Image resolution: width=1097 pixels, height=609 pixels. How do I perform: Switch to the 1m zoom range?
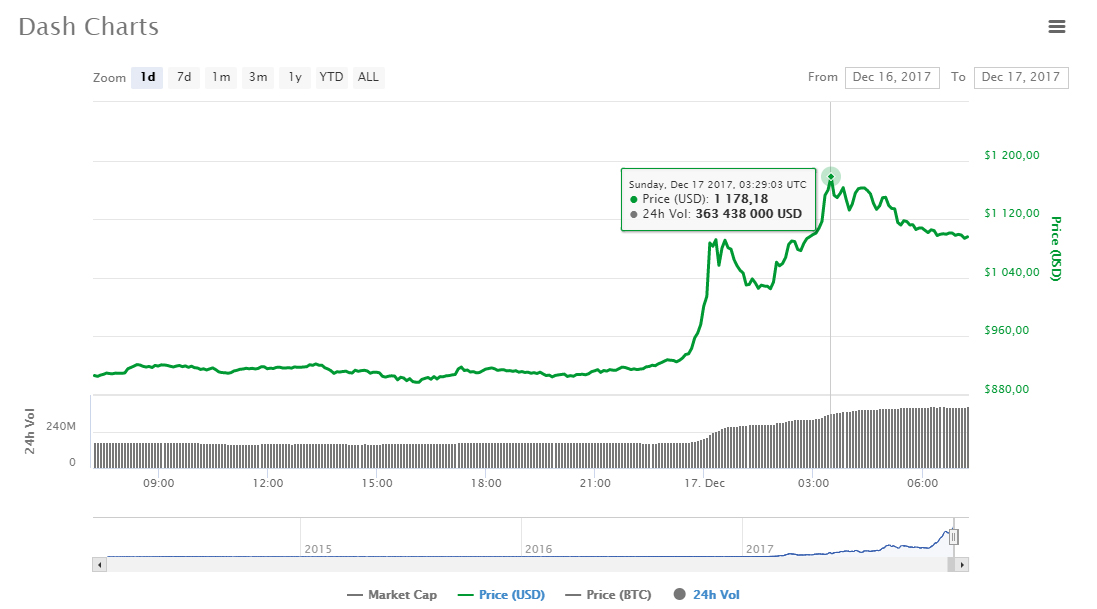[x=220, y=77]
